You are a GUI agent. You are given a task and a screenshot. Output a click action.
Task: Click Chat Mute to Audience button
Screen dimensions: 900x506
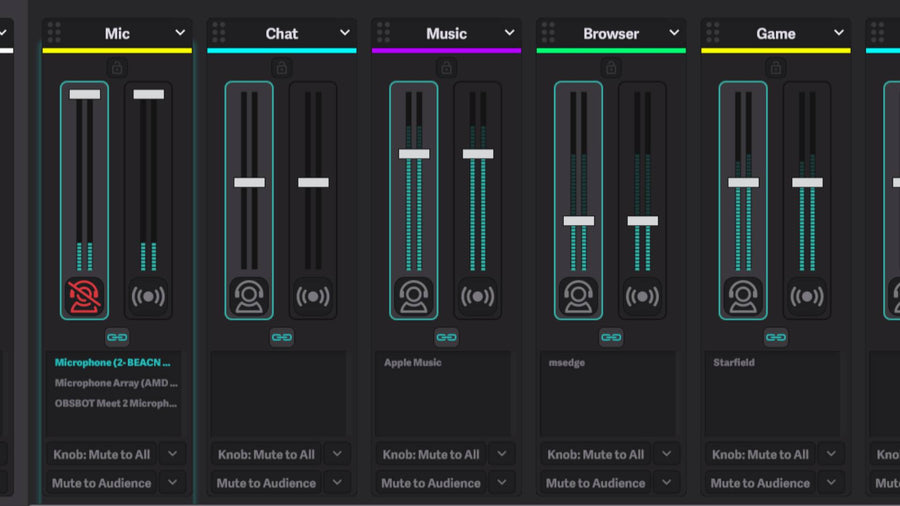tap(266, 483)
